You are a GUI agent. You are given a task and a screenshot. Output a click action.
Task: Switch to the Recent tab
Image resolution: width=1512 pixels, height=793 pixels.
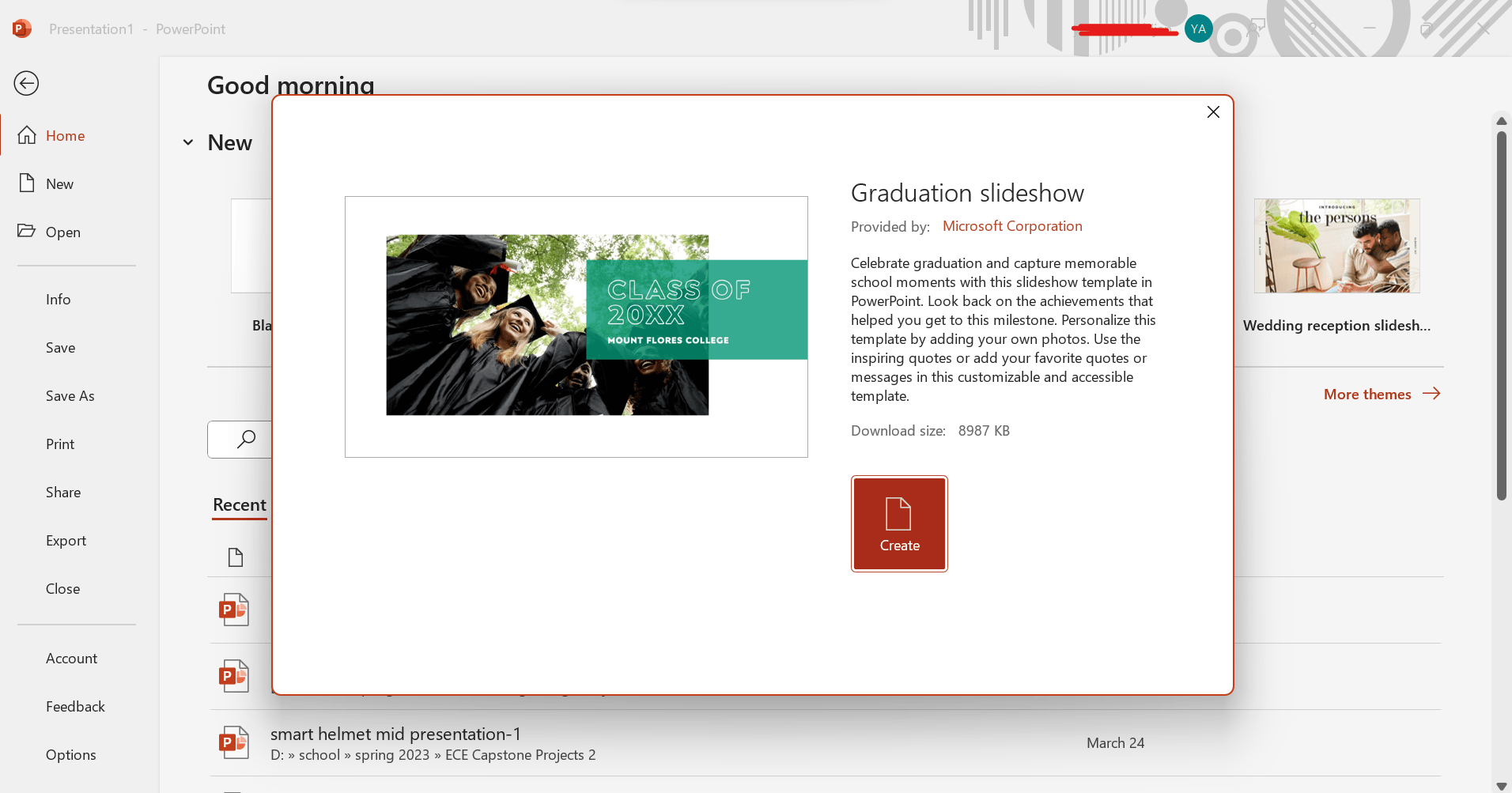[240, 505]
